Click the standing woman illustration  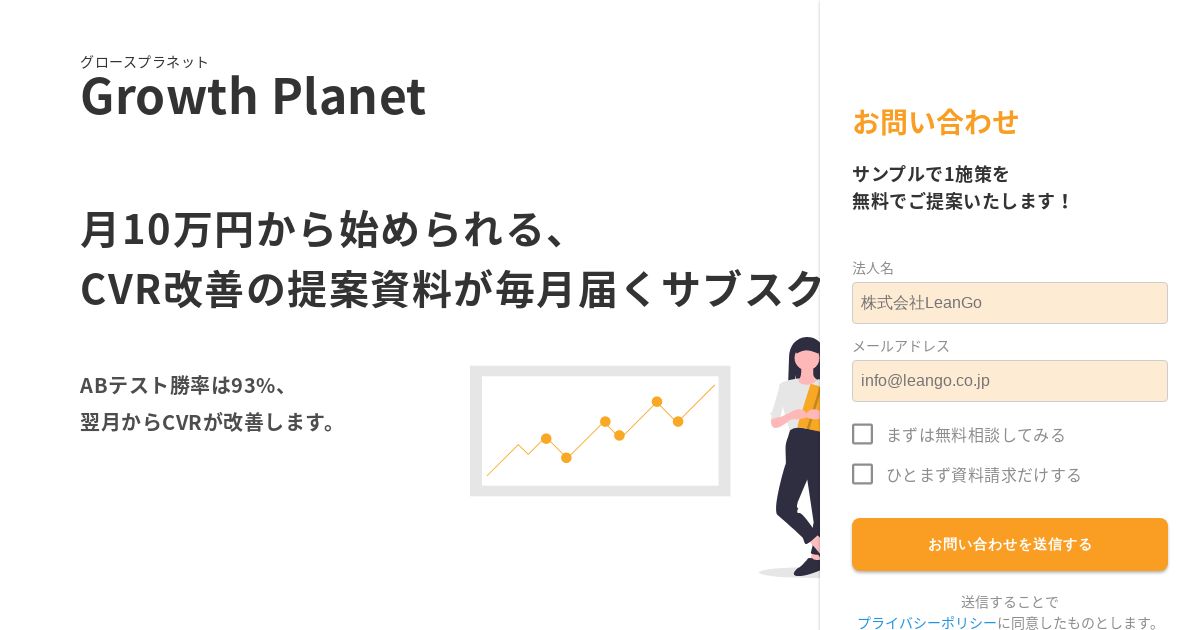(796, 456)
